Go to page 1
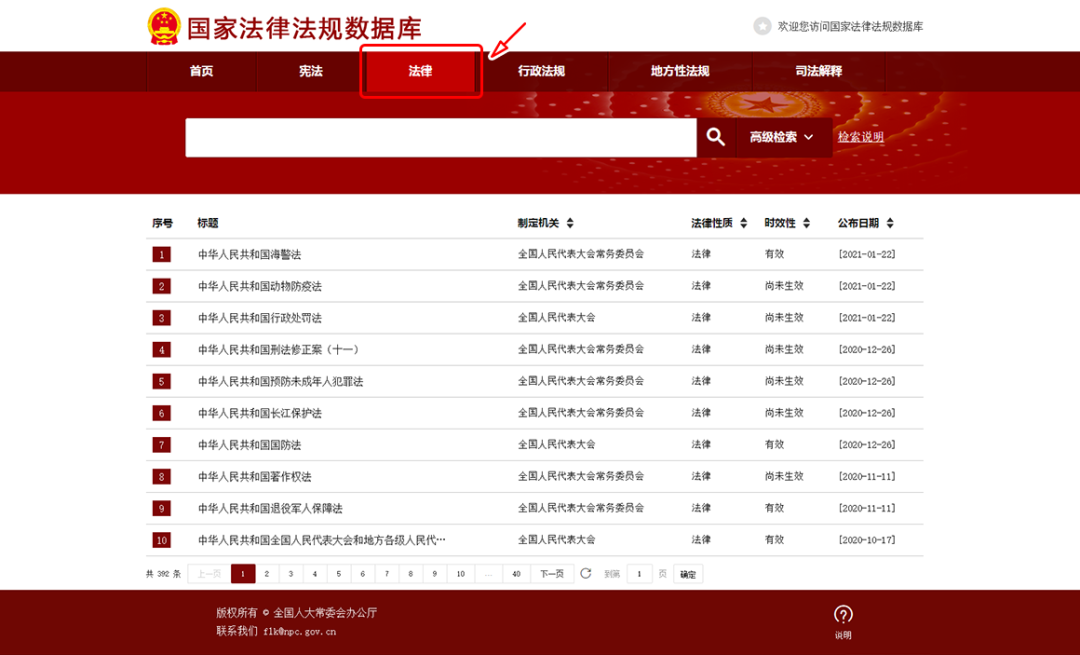1080x655 pixels. [x=242, y=574]
